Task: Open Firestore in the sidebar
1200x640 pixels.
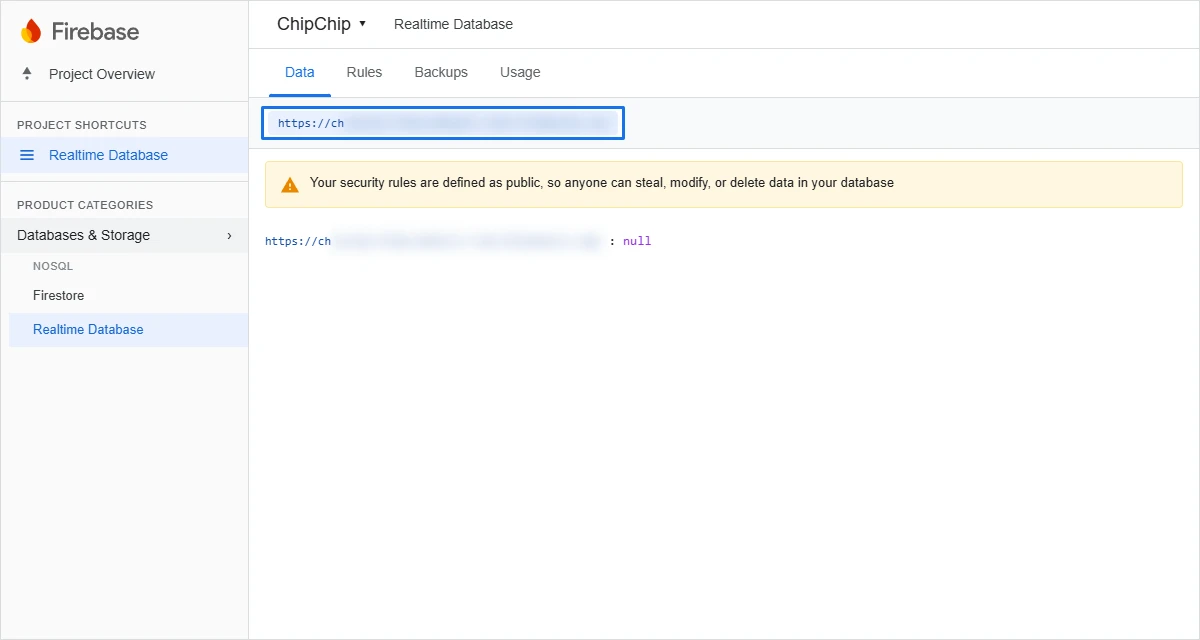Action: (58, 296)
